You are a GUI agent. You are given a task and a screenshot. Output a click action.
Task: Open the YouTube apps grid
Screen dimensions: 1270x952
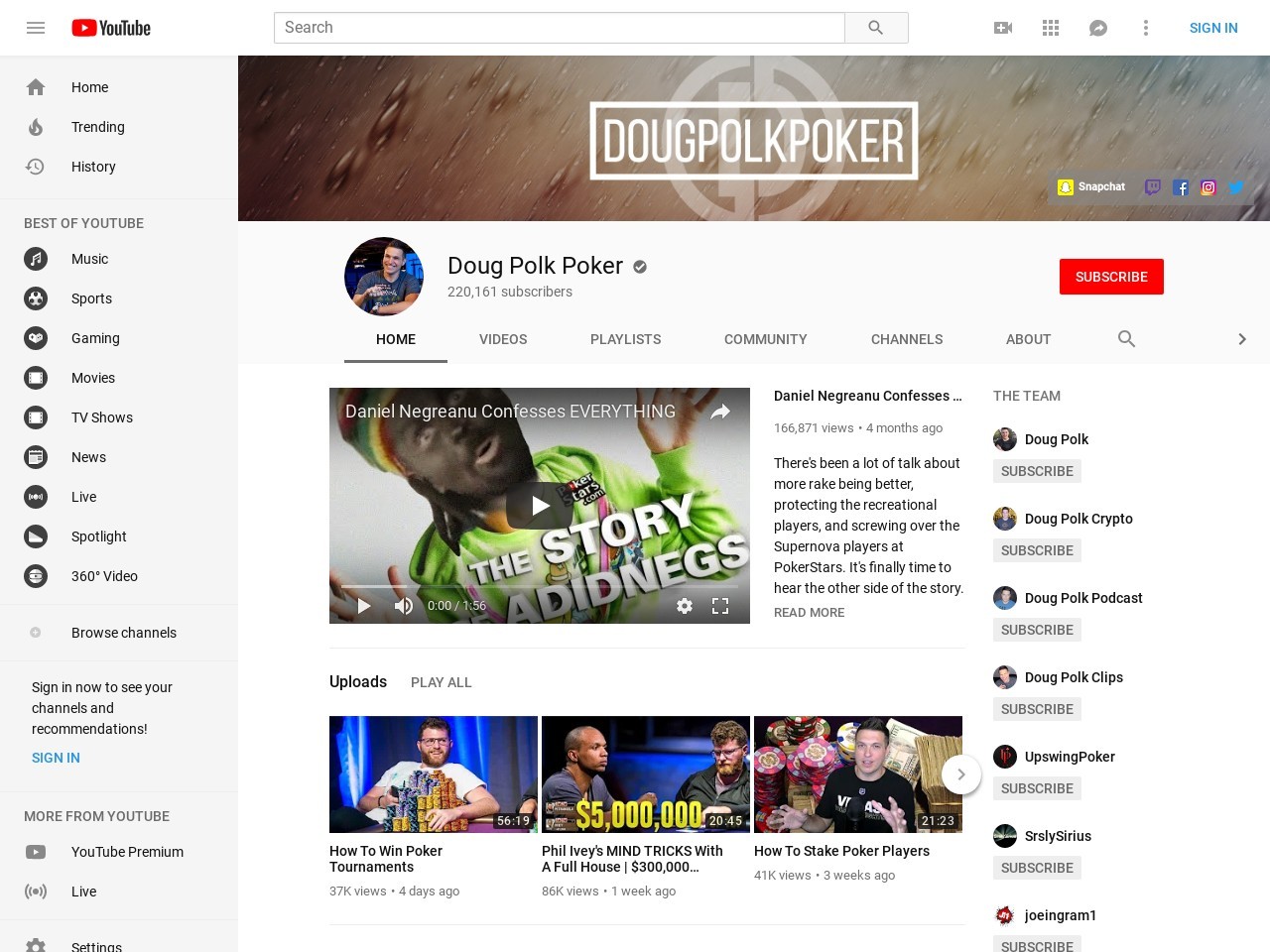point(1051,28)
